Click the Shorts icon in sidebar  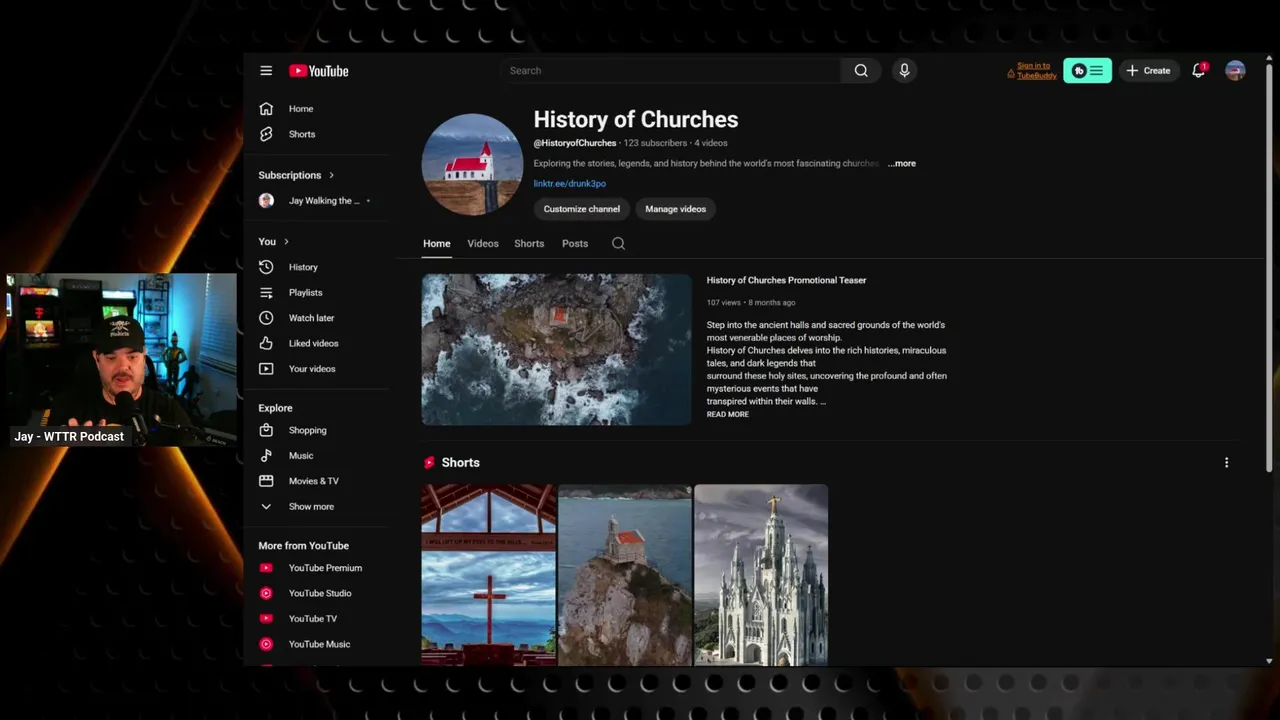tap(266, 134)
